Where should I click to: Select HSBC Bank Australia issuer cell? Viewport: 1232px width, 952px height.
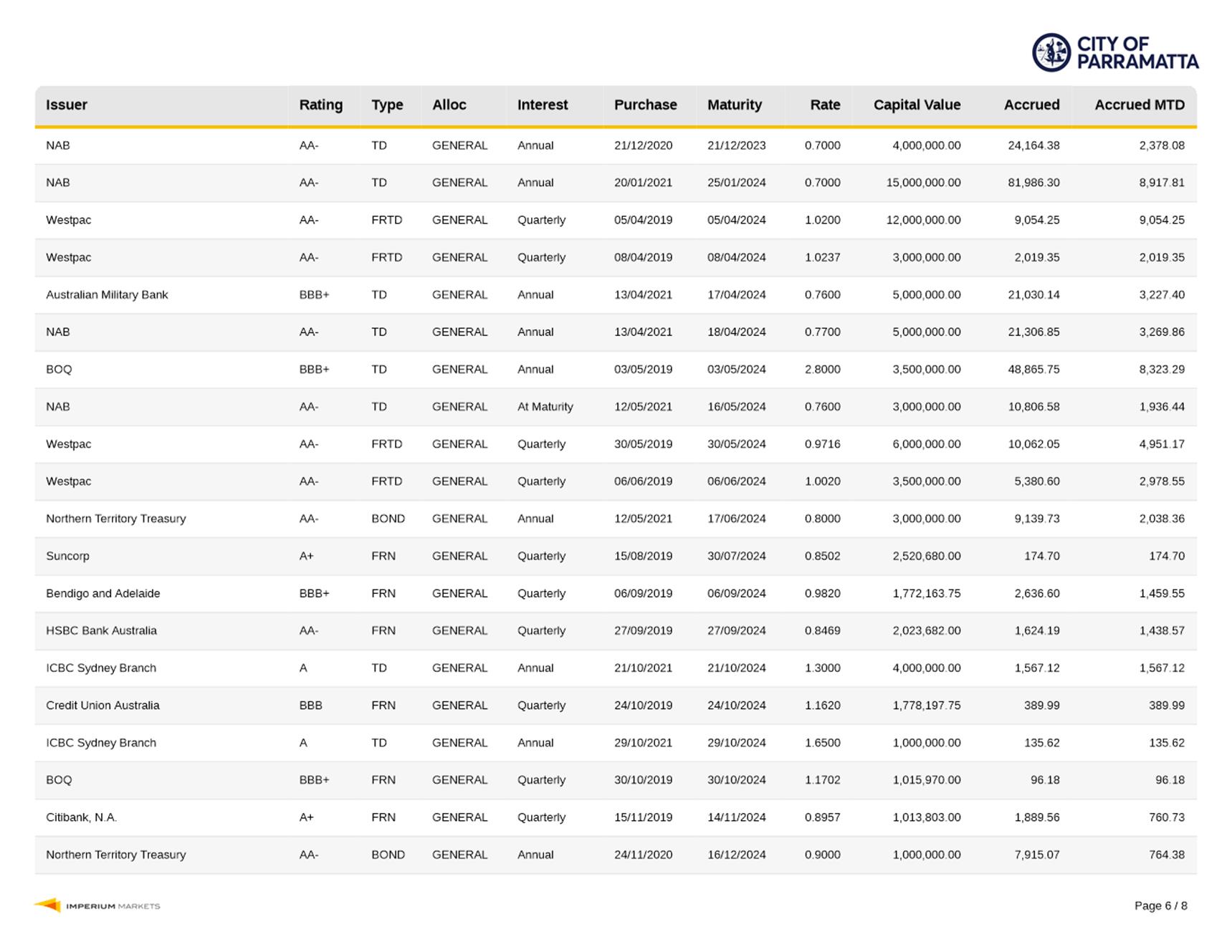point(101,630)
